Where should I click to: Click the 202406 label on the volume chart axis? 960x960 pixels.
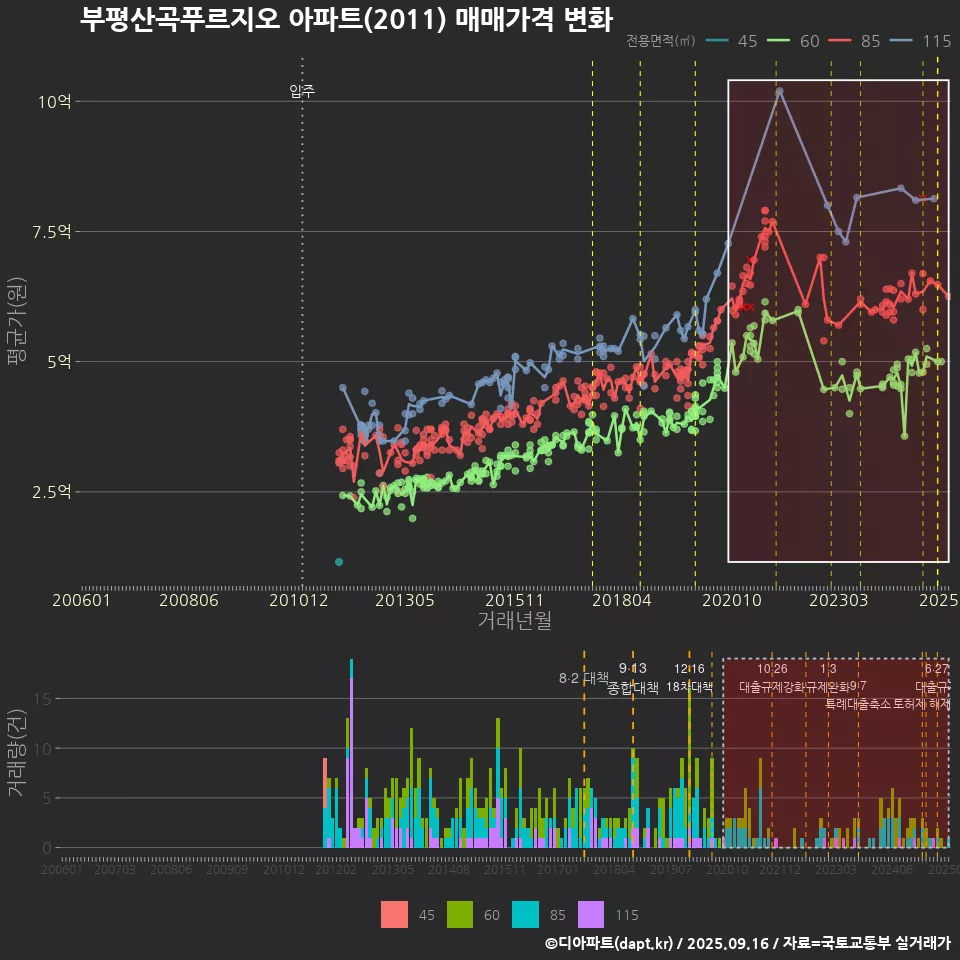click(x=892, y=869)
